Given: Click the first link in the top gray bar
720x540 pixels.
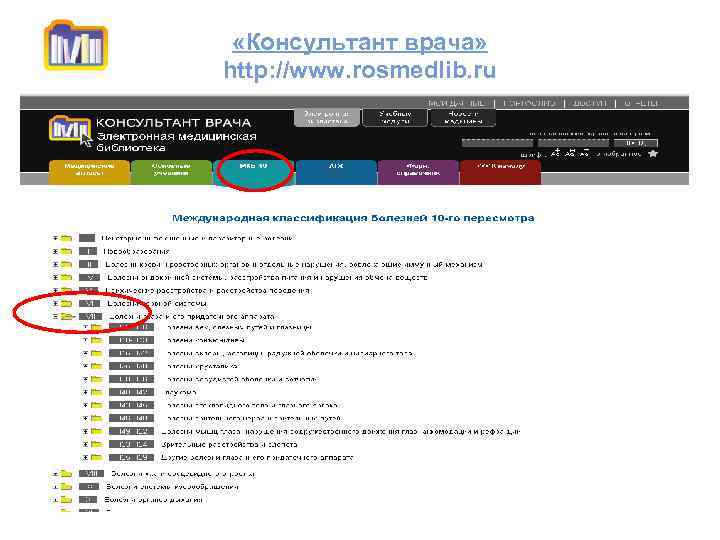Looking at the screenshot, I should point(456,103).
